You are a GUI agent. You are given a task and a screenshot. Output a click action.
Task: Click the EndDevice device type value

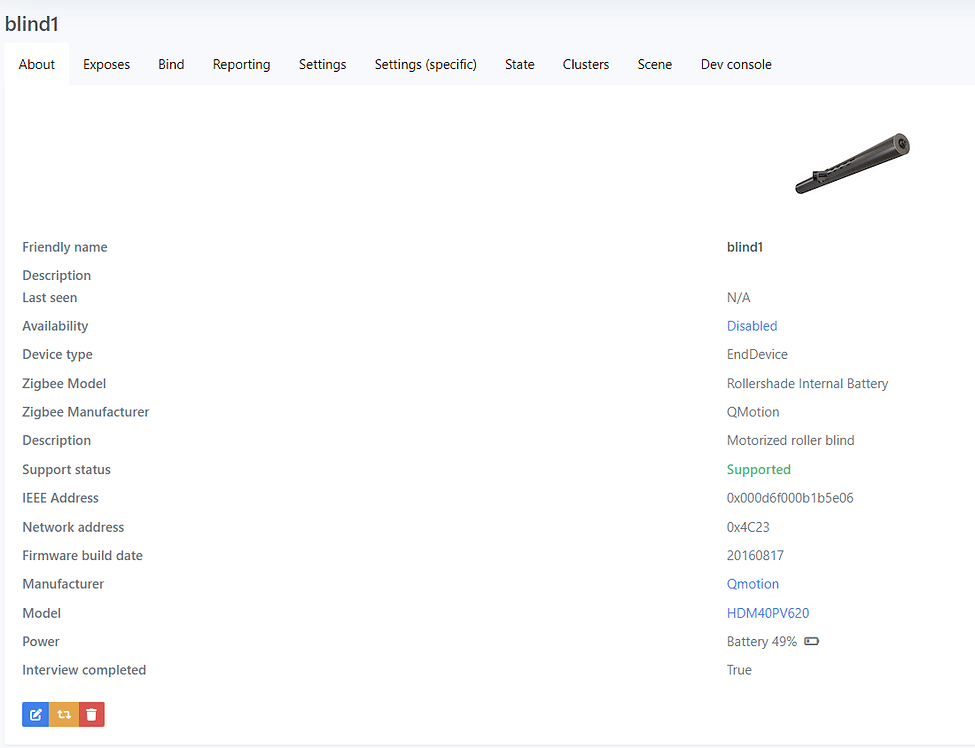pos(757,354)
